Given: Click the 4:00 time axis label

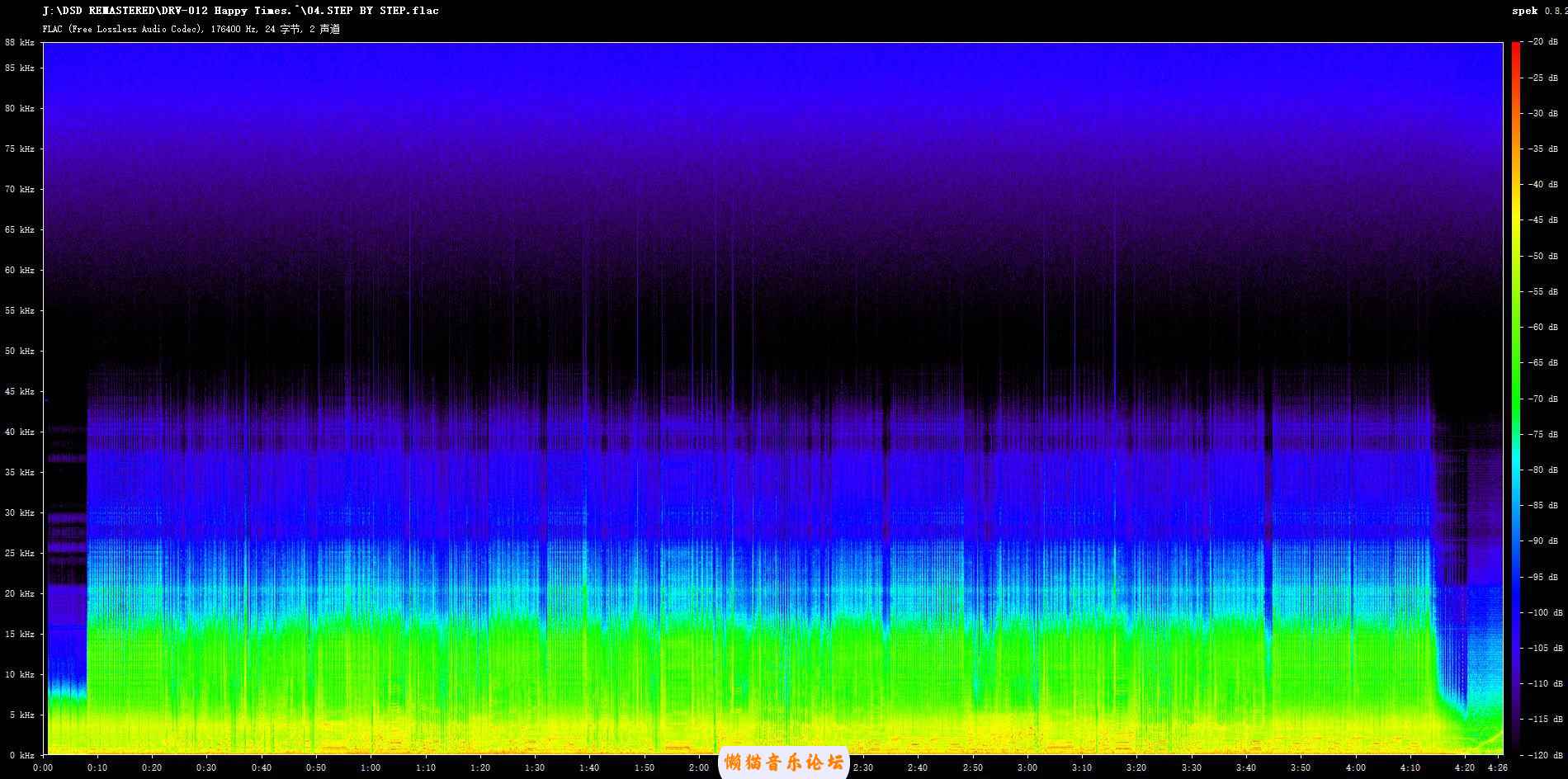Looking at the screenshot, I should tap(1356, 768).
